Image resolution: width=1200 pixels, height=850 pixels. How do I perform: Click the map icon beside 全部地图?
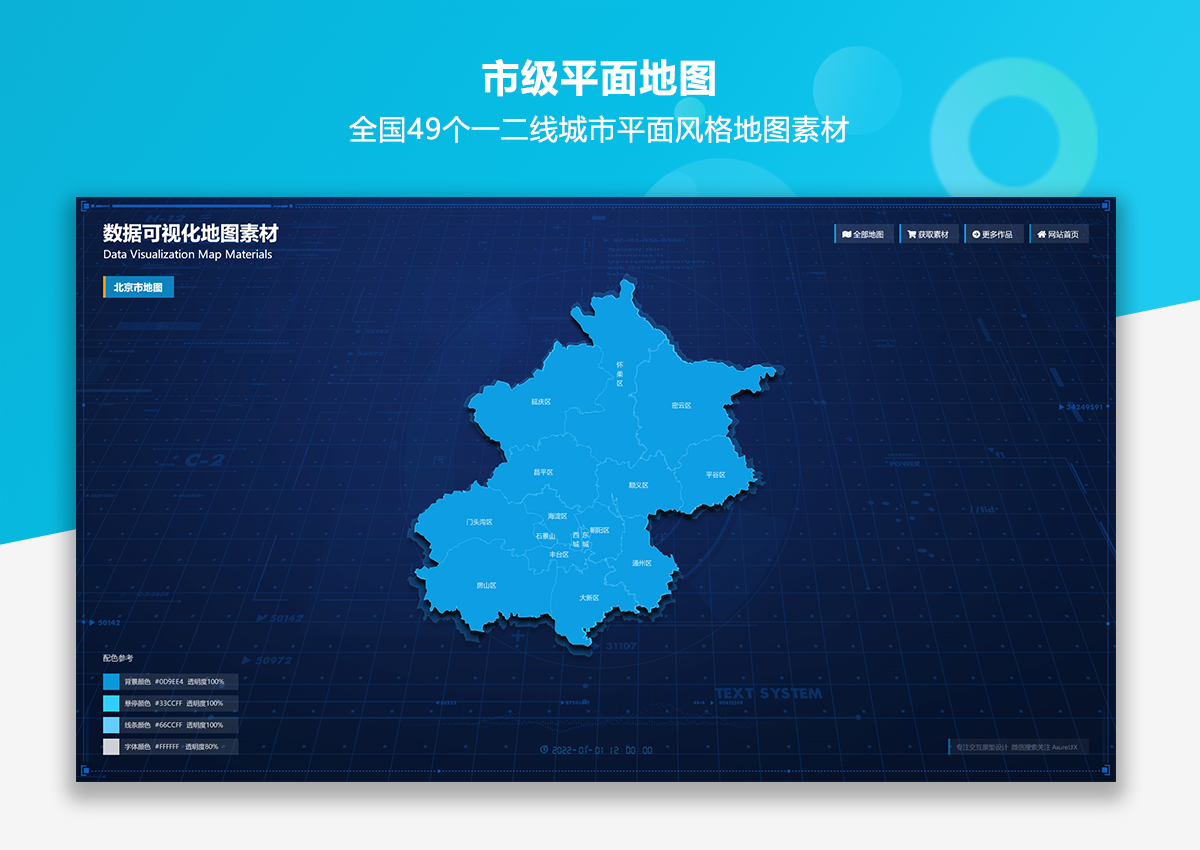click(846, 235)
